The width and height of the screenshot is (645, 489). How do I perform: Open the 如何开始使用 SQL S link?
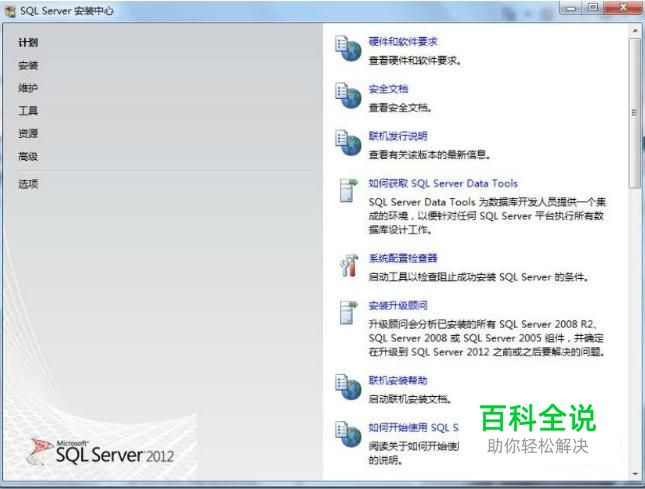point(413,428)
